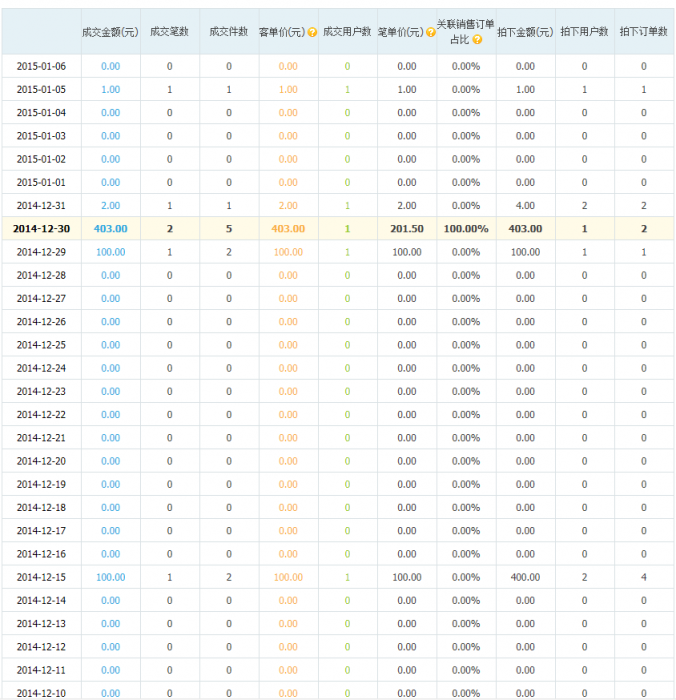The height and width of the screenshot is (700, 676).
Task: Select the 2015-01-06 date row
Action: click(41, 67)
